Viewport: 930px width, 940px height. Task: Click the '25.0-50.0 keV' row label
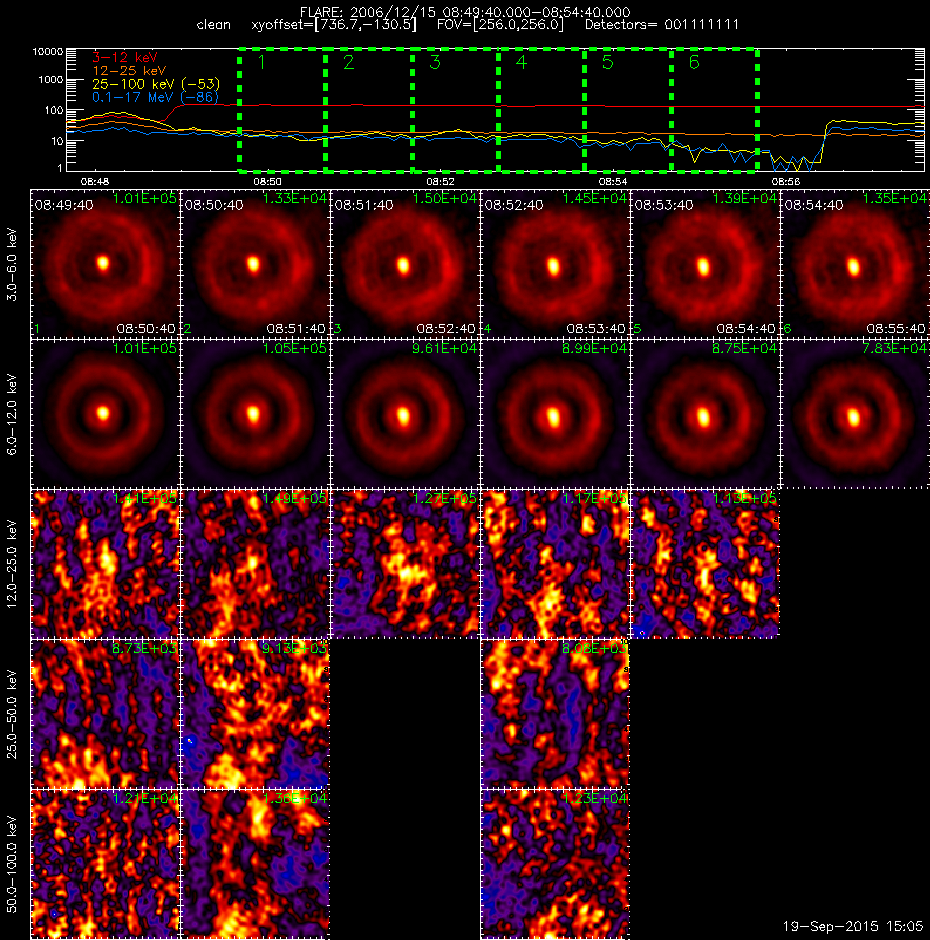[x=12, y=713]
